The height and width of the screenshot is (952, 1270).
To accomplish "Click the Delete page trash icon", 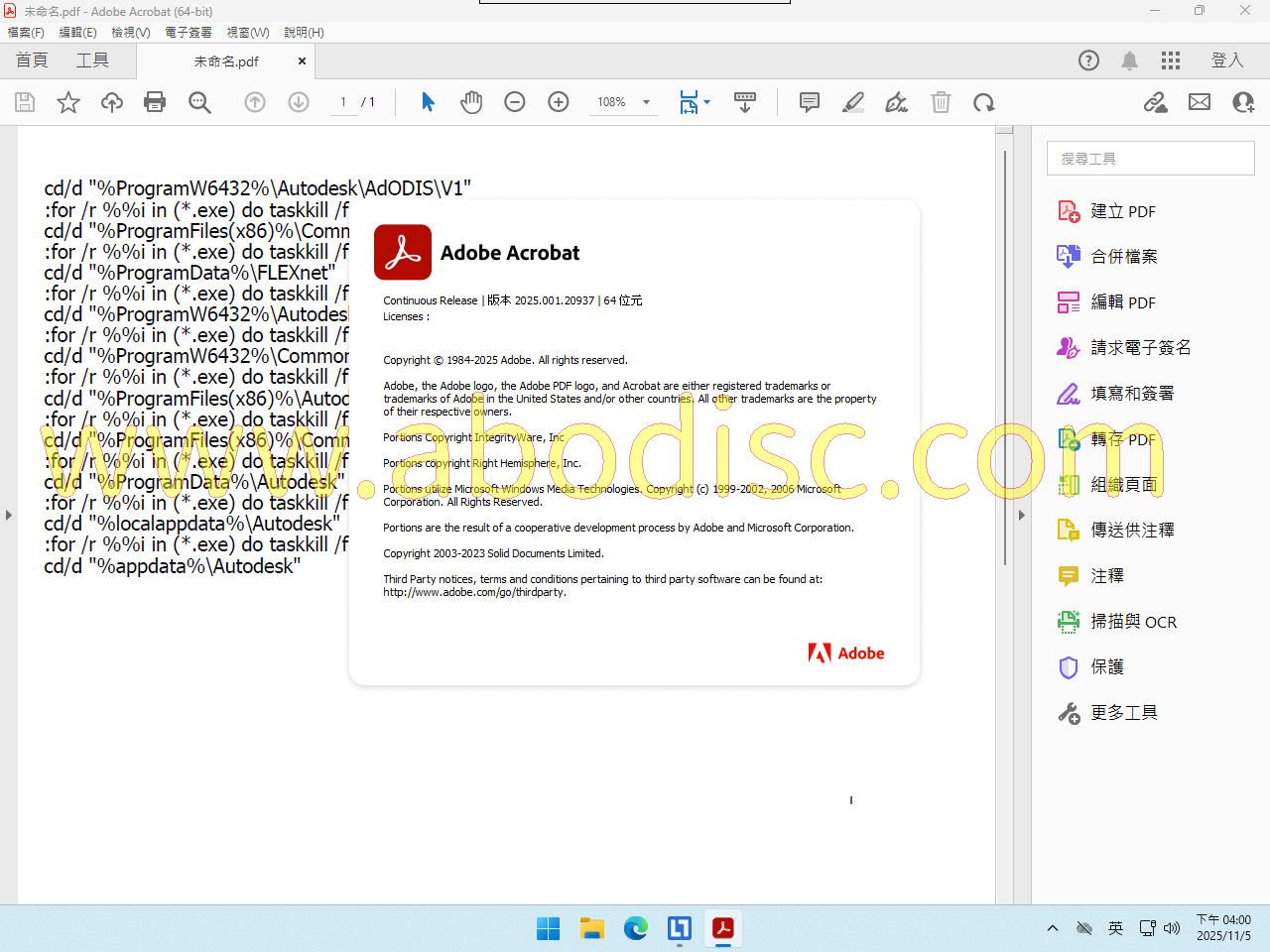I will tap(941, 102).
